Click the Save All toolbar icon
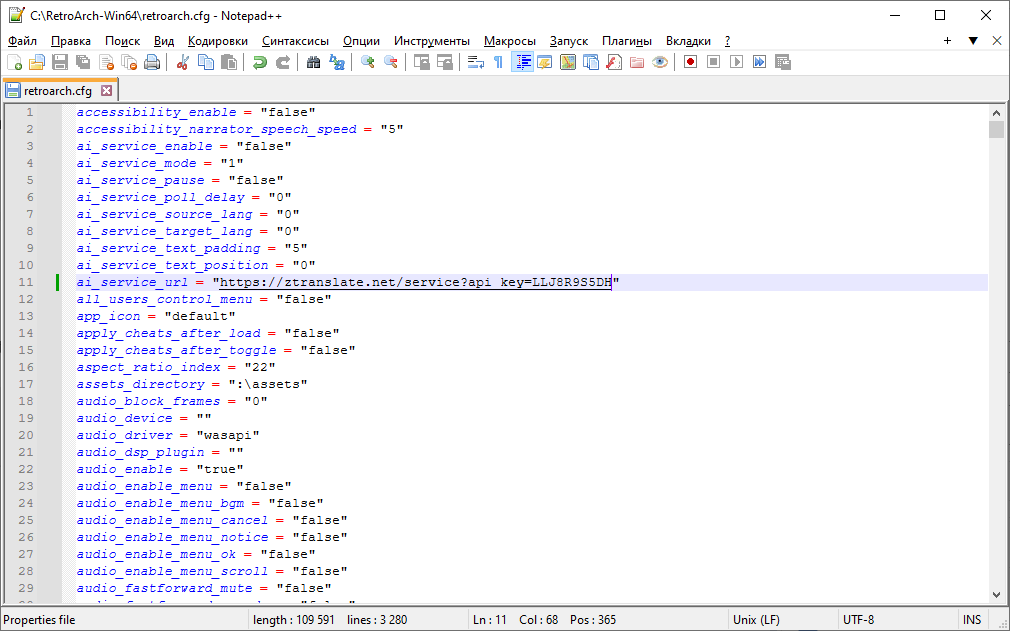1010x631 pixels. (x=83, y=62)
